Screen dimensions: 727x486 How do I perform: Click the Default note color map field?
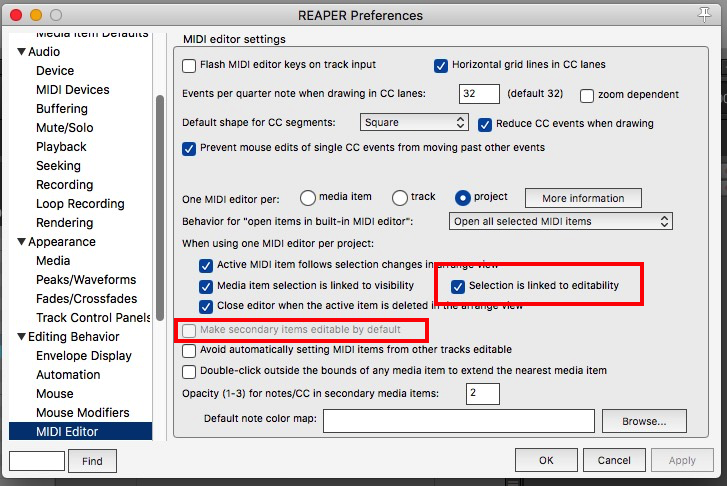(x=459, y=421)
